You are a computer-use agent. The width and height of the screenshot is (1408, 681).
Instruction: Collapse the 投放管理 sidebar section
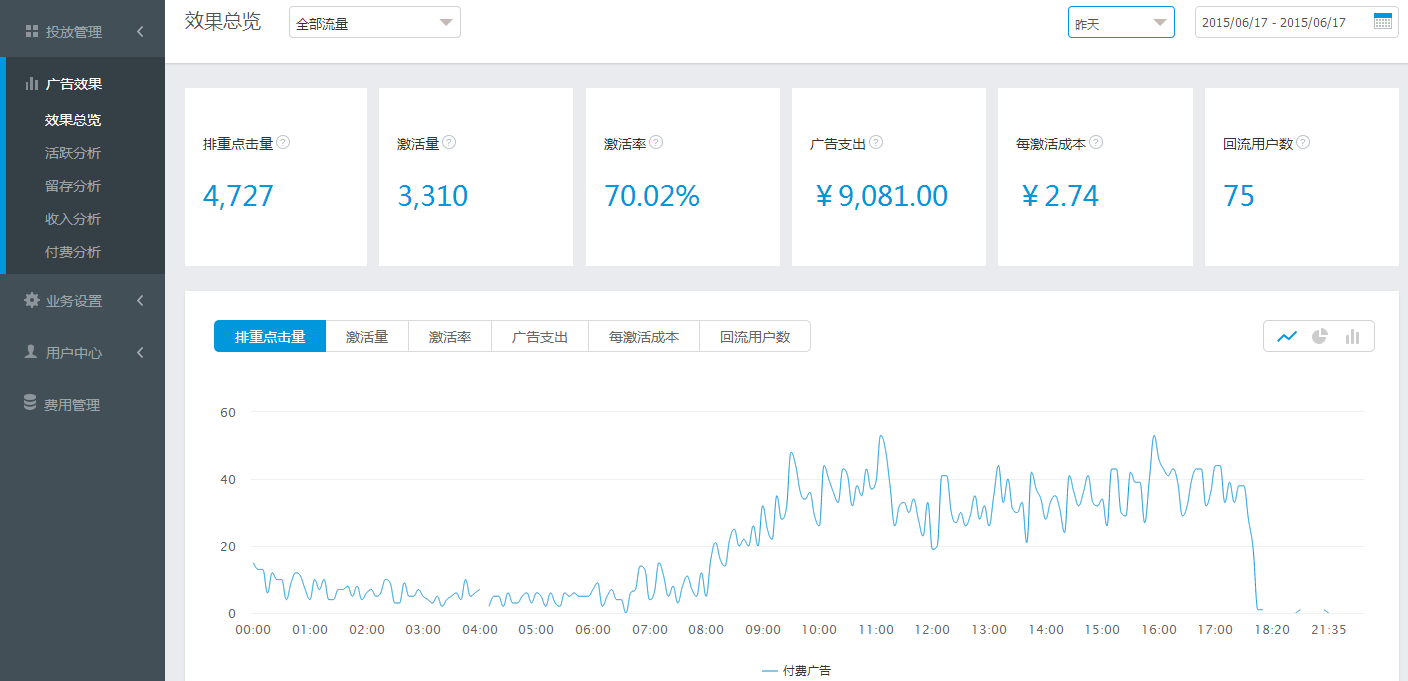pyautogui.click(x=139, y=30)
